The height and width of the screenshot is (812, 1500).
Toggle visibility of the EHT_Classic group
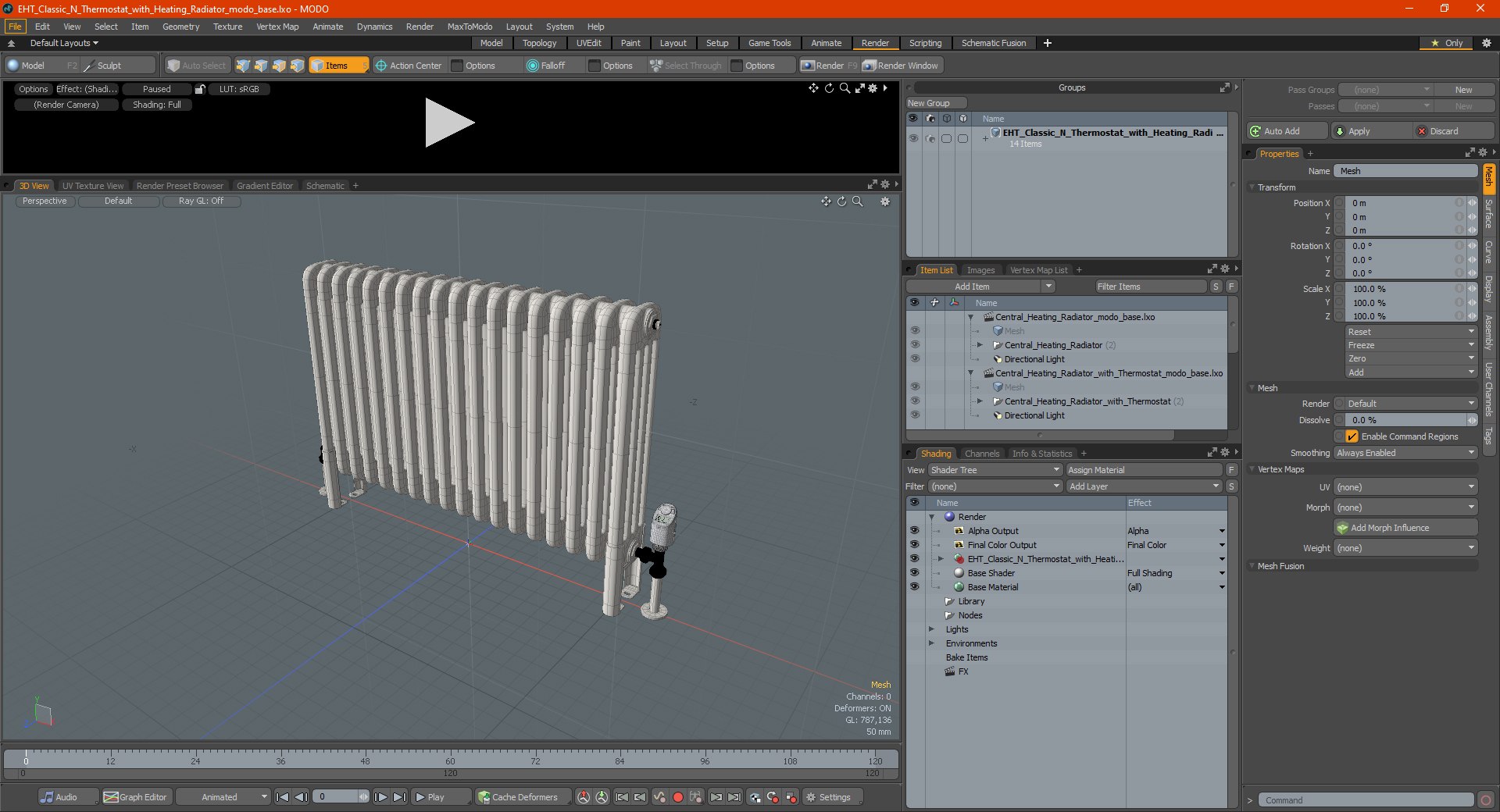point(913,138)
